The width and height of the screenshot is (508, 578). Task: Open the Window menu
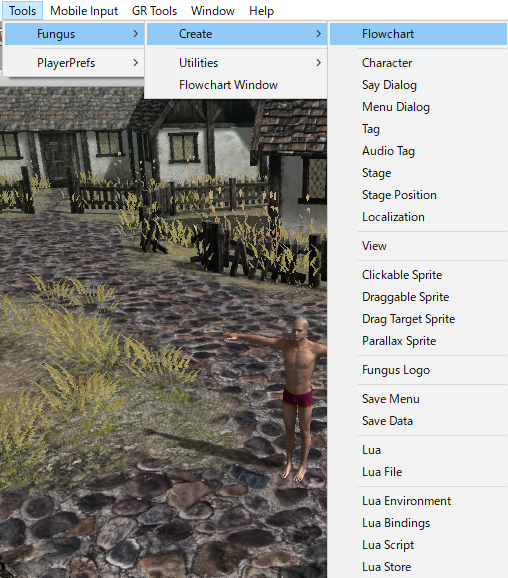(213, 11)
